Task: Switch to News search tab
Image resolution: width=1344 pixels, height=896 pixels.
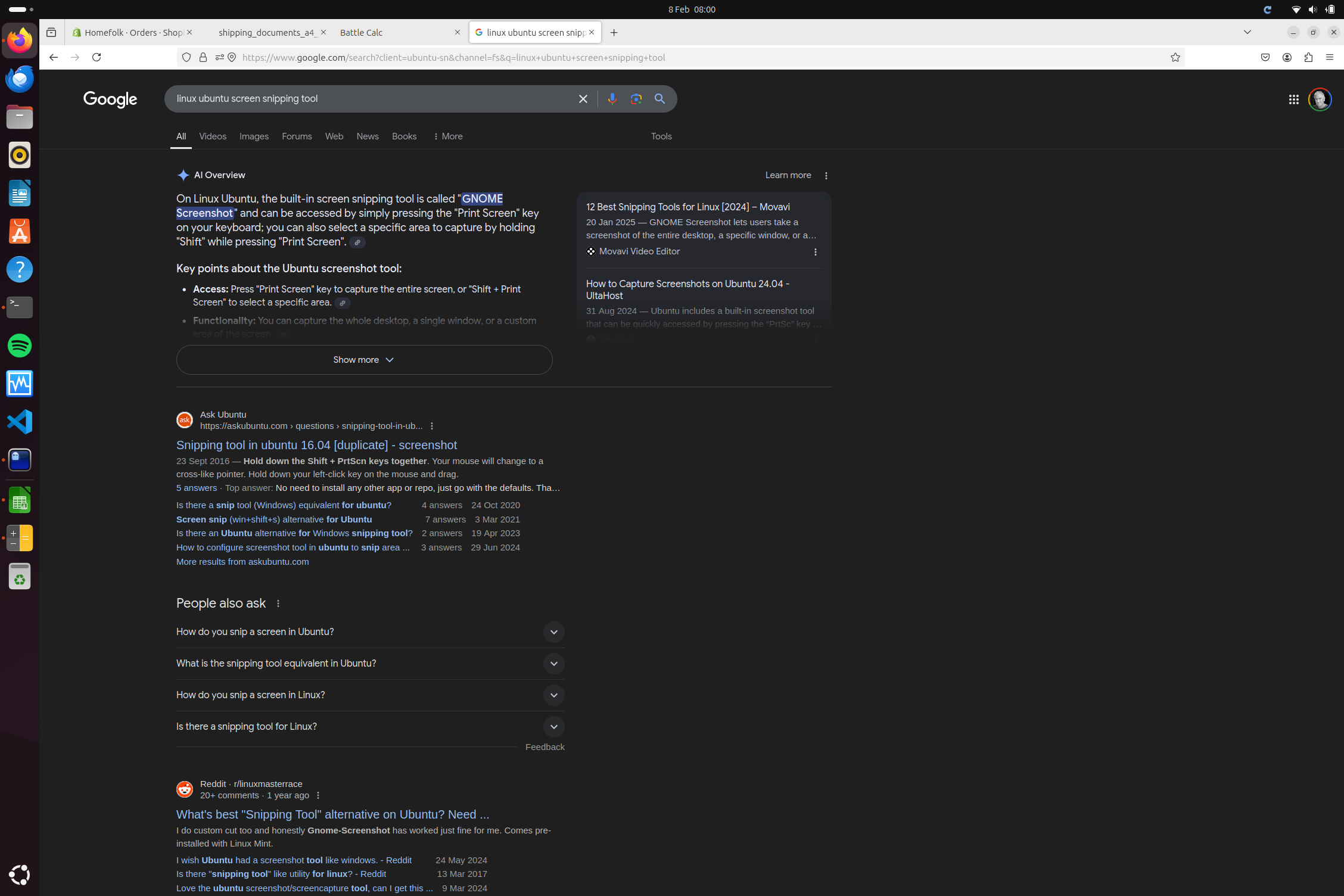Action: [368, 136]
